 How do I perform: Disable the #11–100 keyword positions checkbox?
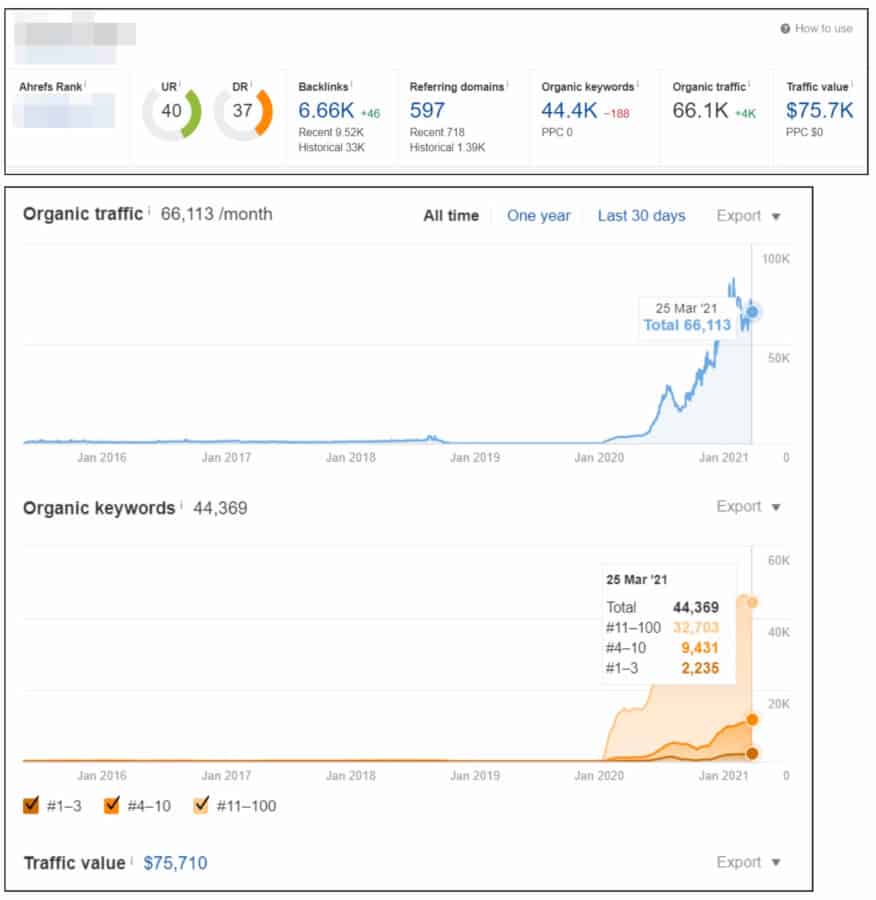(x=203, y=805)
